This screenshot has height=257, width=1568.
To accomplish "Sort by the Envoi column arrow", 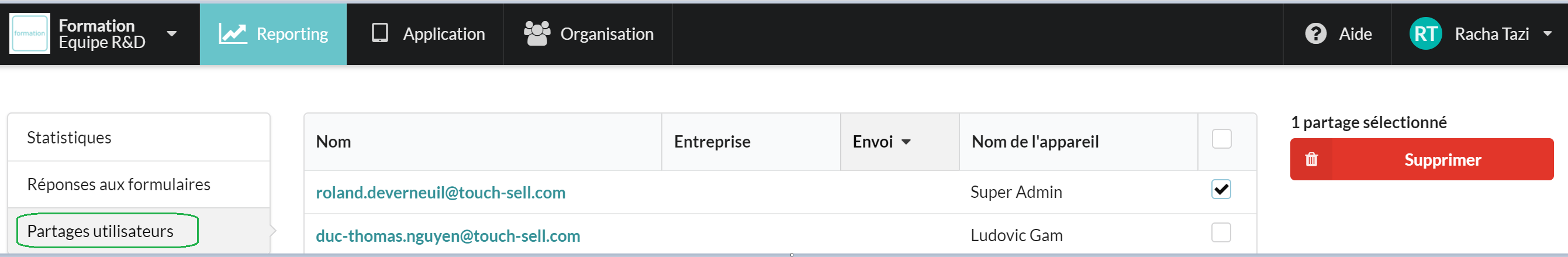I will tap(906, 142).
